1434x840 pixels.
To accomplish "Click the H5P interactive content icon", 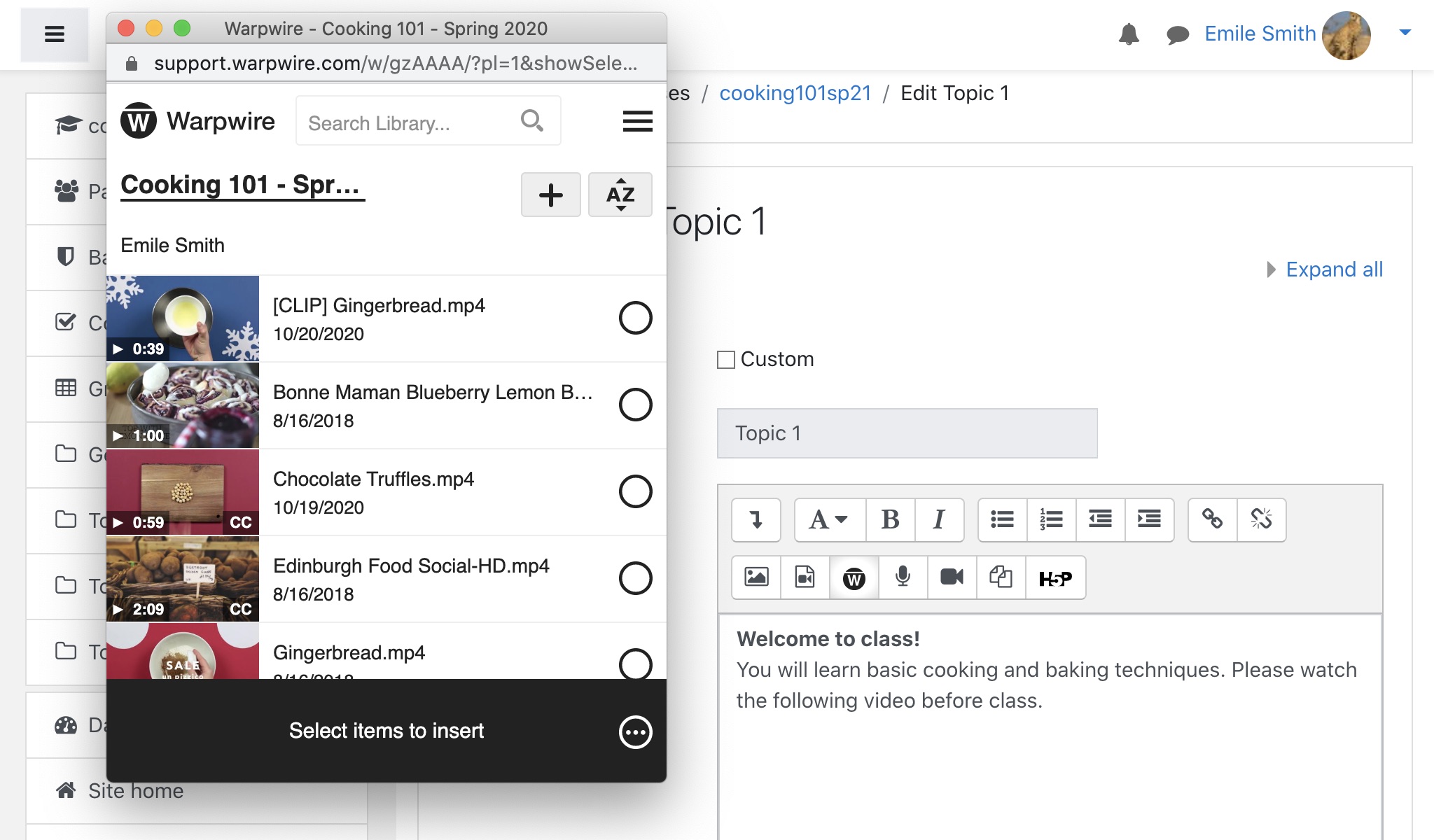I will [x=1054, y=577].
